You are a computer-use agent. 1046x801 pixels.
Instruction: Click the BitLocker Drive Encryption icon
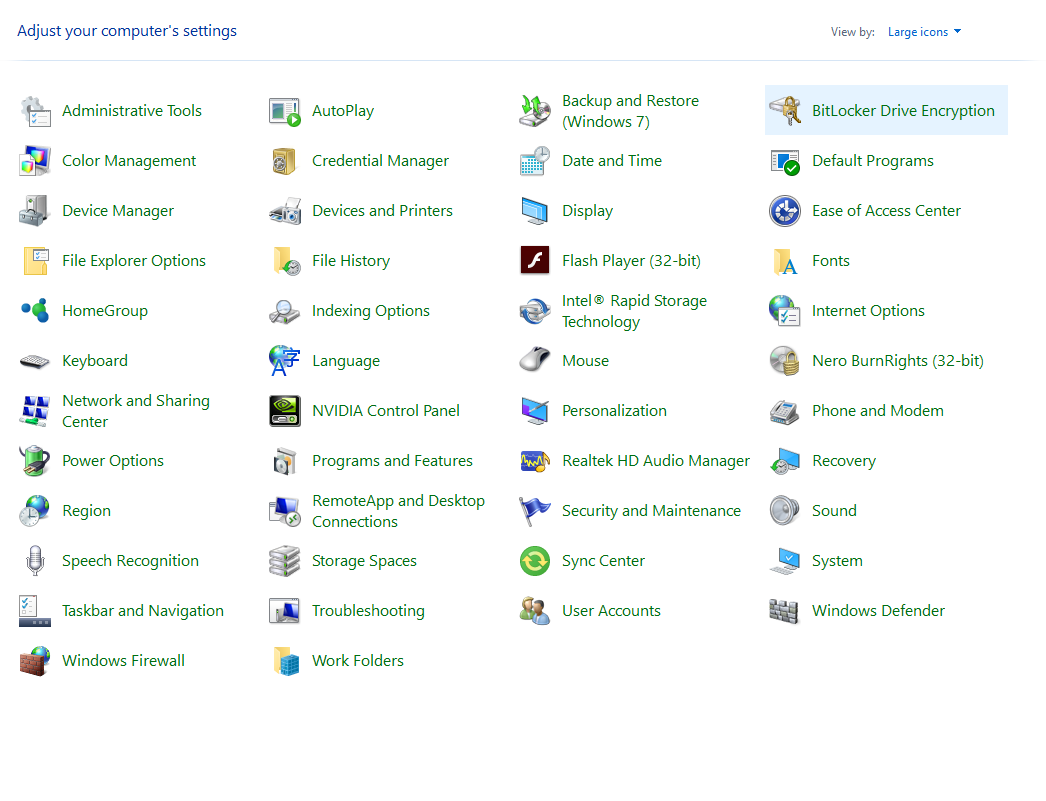785,111
